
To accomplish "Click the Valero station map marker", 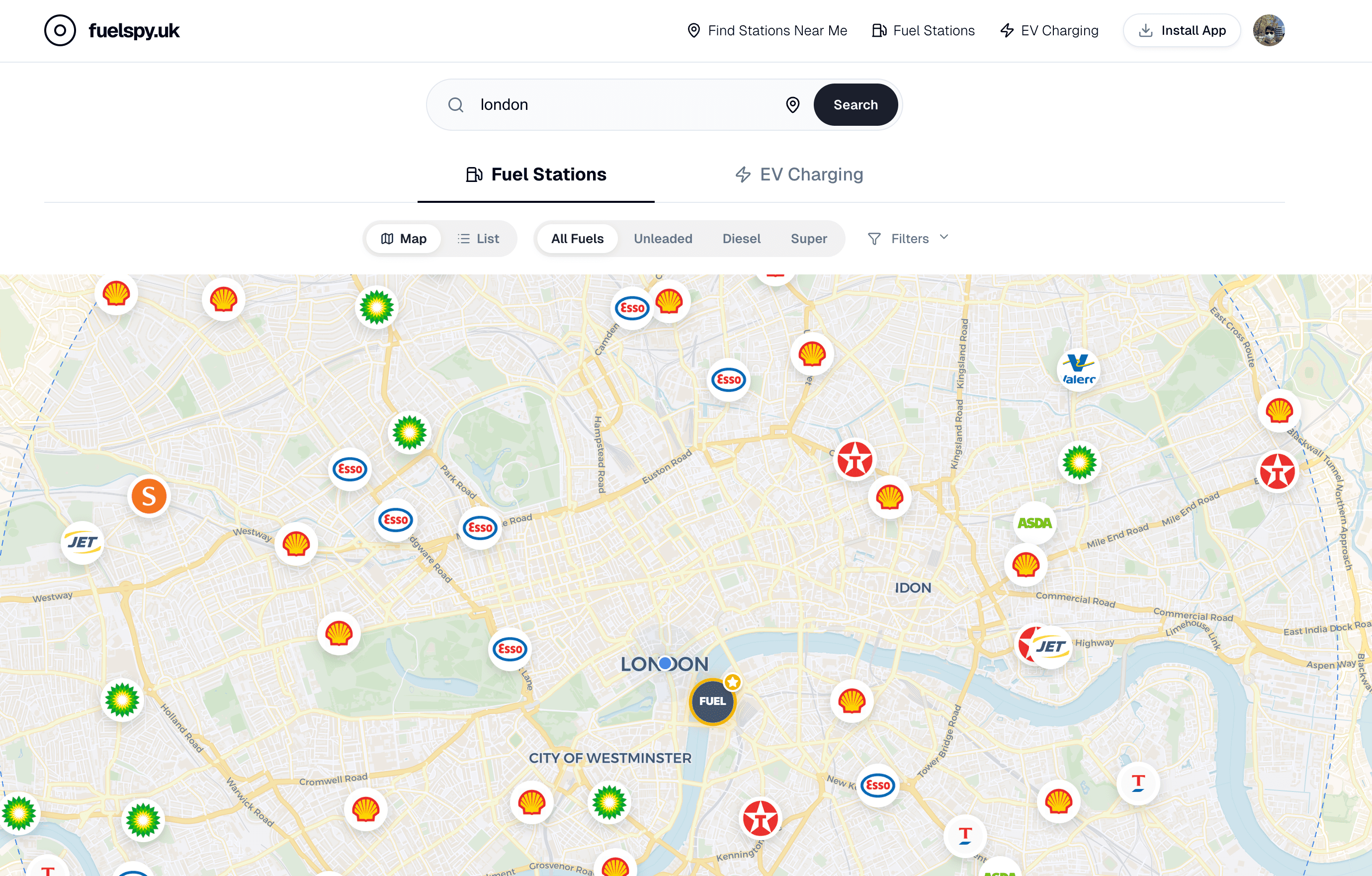I will coord(1078,369).
